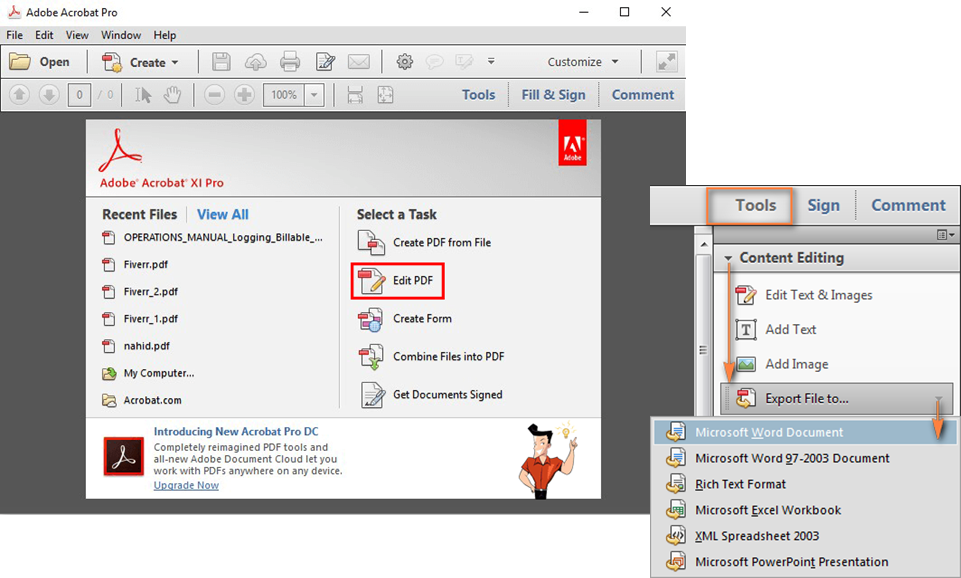
Task: Select the Add Text tool
Action: click(775, 330)
